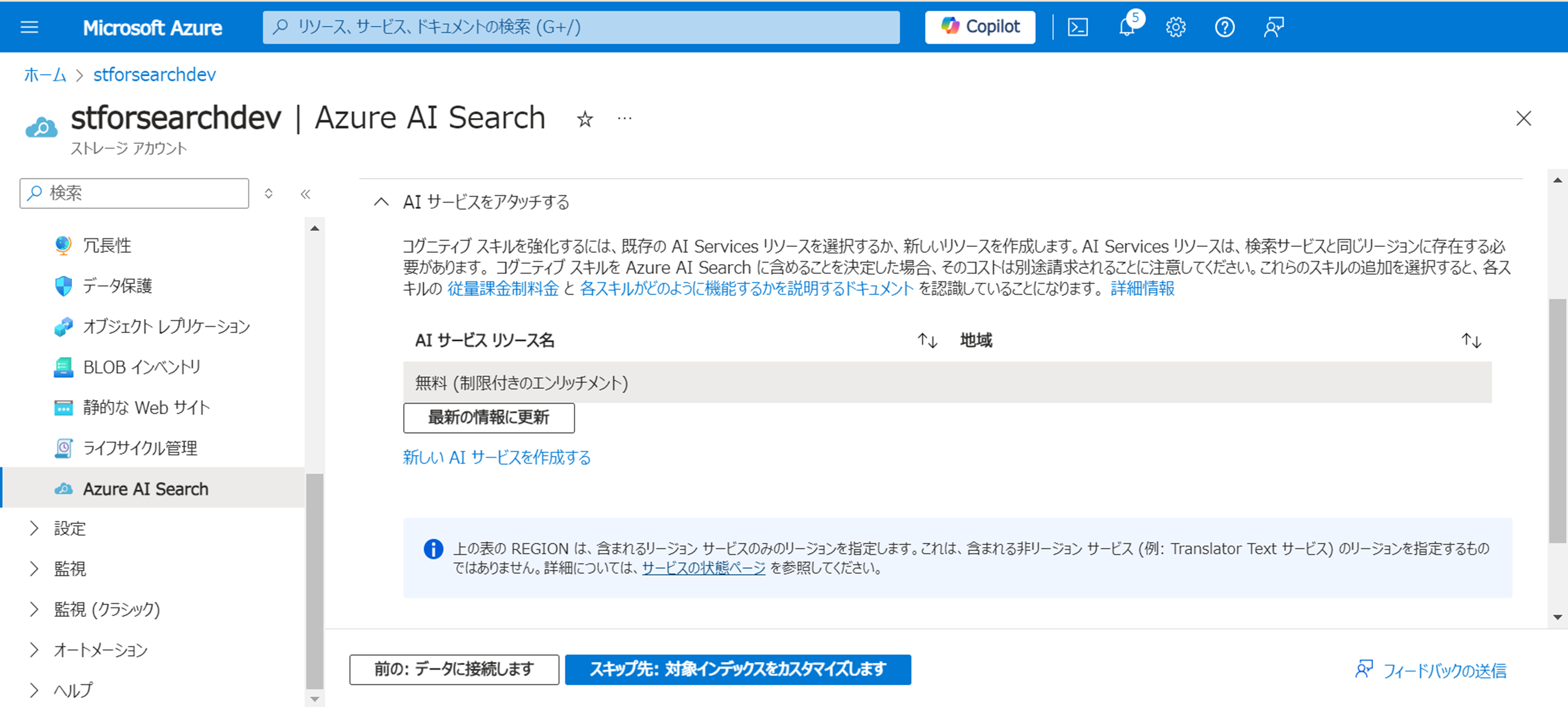Sort by 地域 column arrows
This screenshot has height=707, width=1568.
point(1471,340)
